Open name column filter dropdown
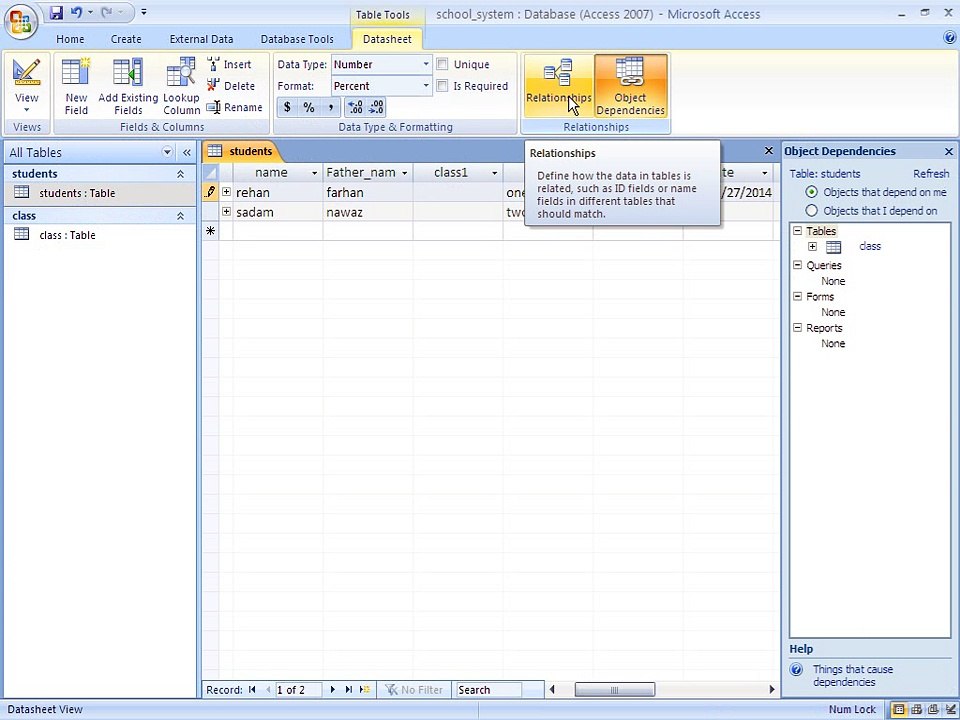This screenshot has width=960, height=720. [x=314, y=173]
